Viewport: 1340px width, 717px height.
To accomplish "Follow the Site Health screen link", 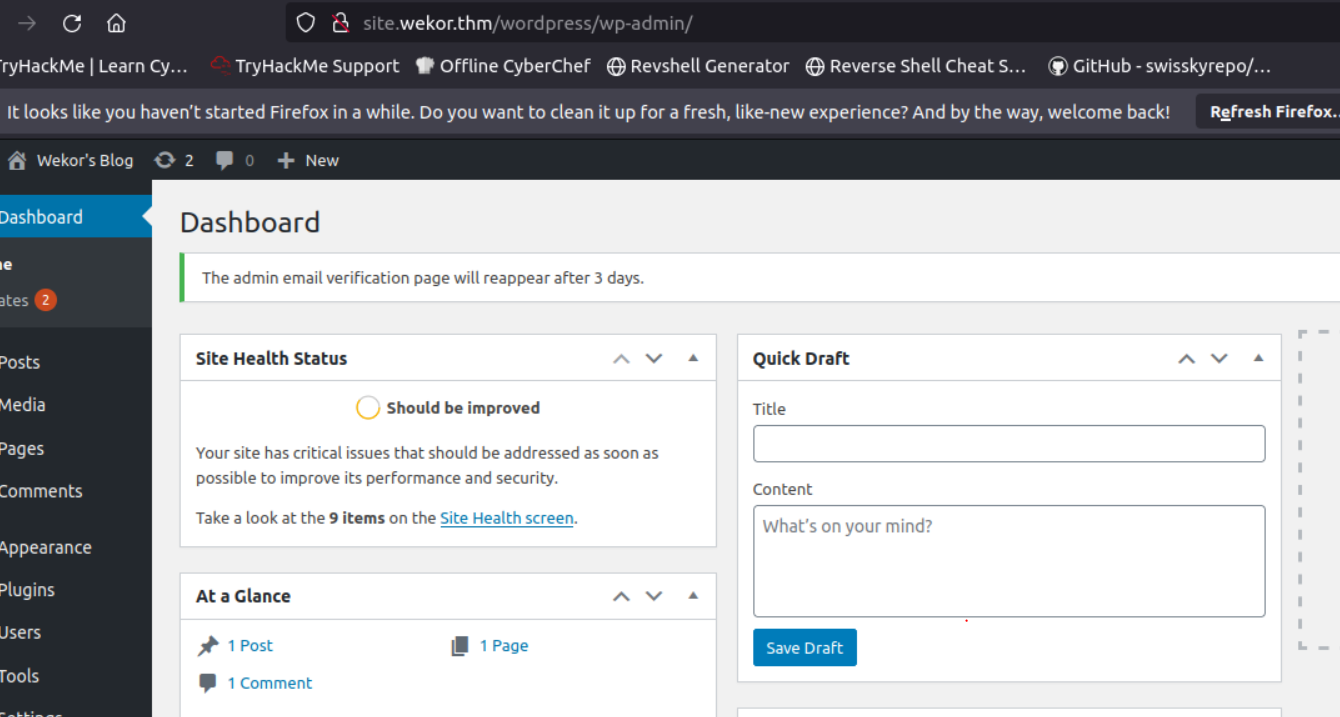I will tap(506, 518).
